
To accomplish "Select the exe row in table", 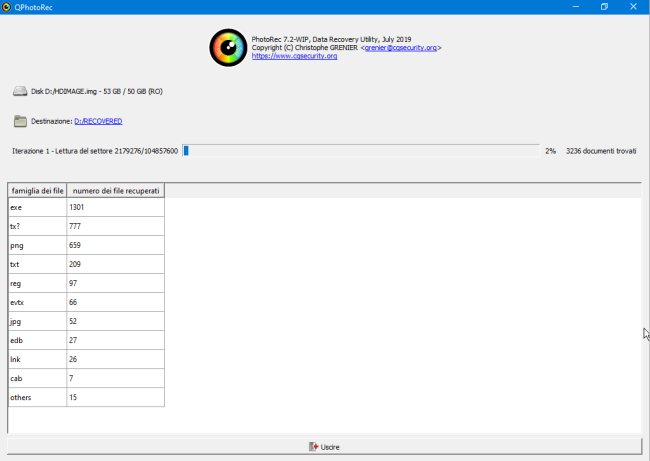I will pyautogui.click(x=86, y=207).
